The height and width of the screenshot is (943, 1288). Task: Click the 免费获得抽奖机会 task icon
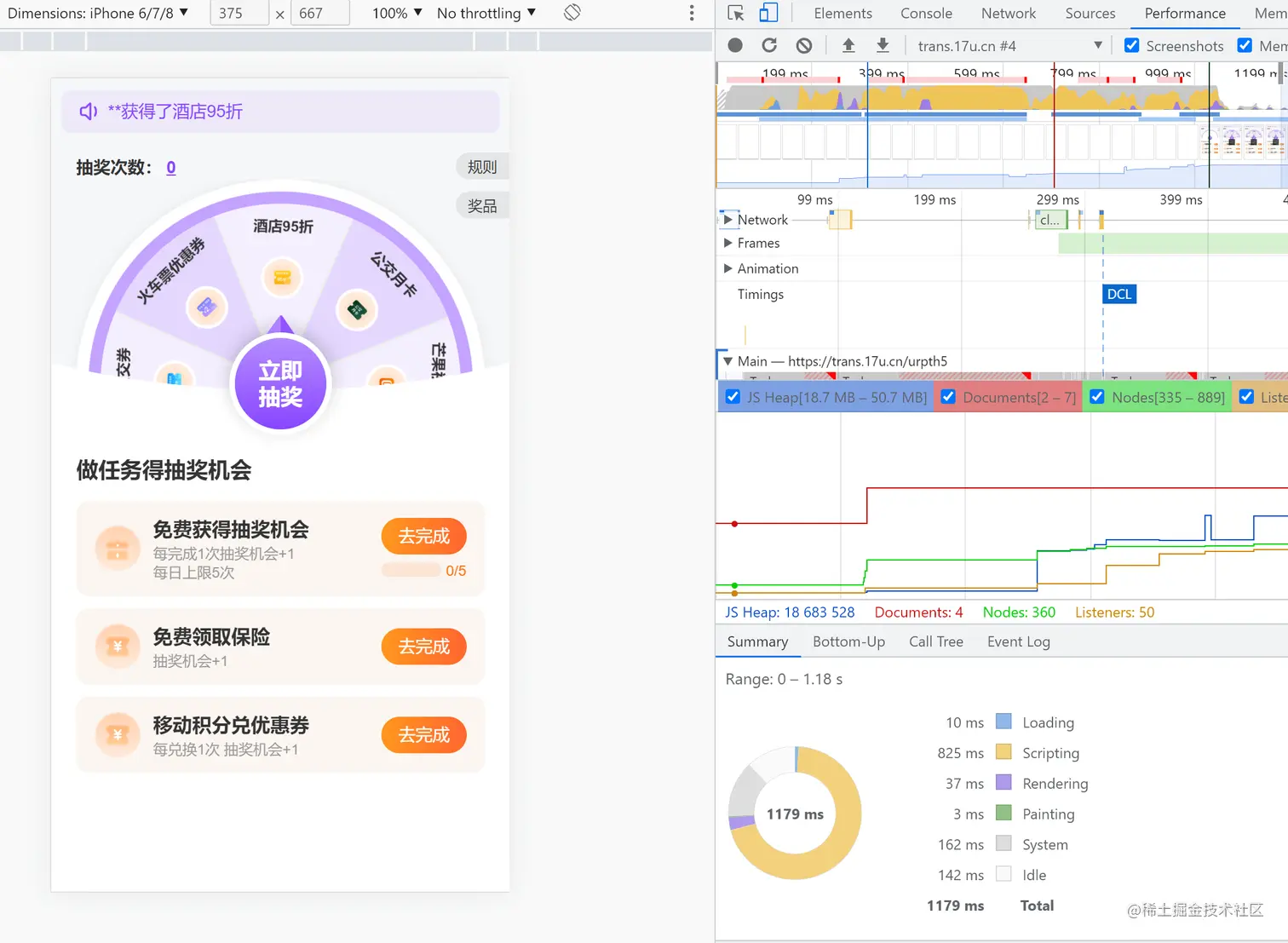point(118,549)
